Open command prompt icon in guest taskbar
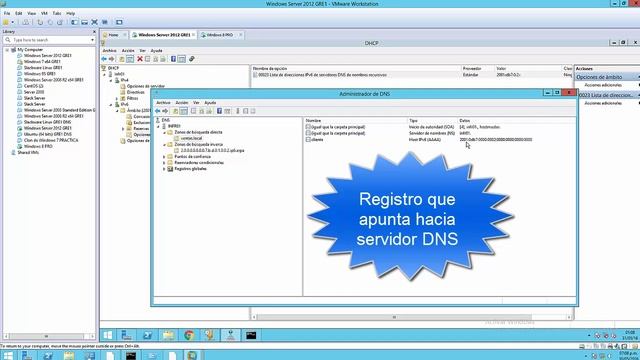This screenshot has height=360, width=640. pos(251,335)
